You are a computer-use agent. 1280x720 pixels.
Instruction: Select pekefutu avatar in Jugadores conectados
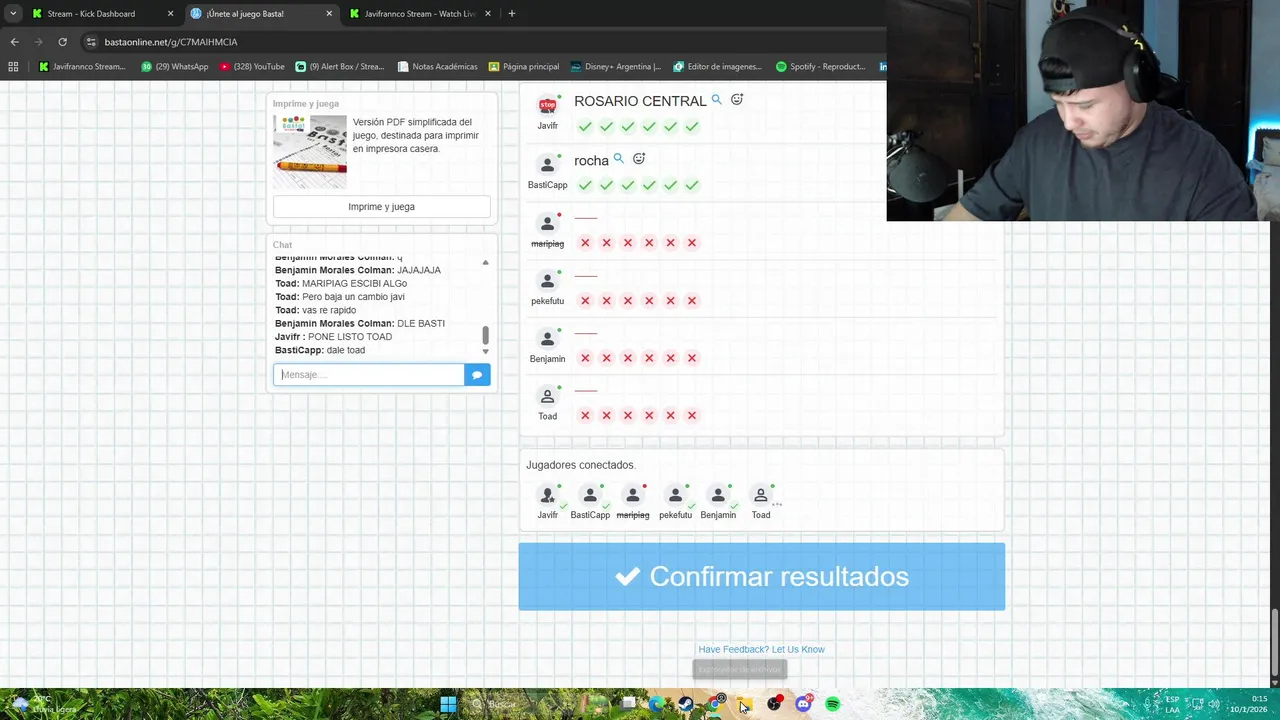(x=675, y=495)
